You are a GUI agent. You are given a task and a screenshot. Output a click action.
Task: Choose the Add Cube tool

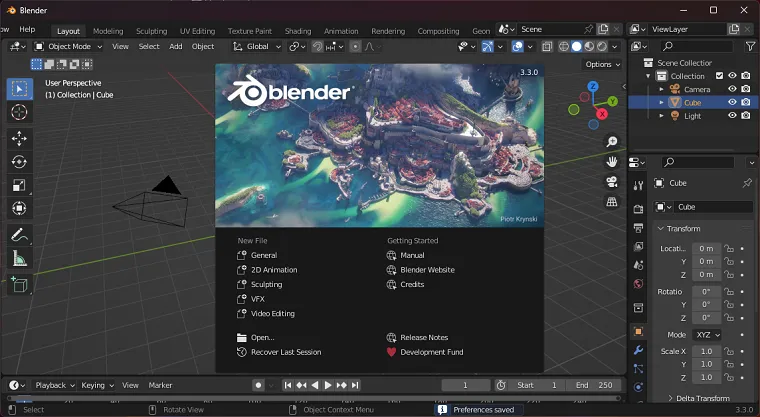[x=19, y=285]
